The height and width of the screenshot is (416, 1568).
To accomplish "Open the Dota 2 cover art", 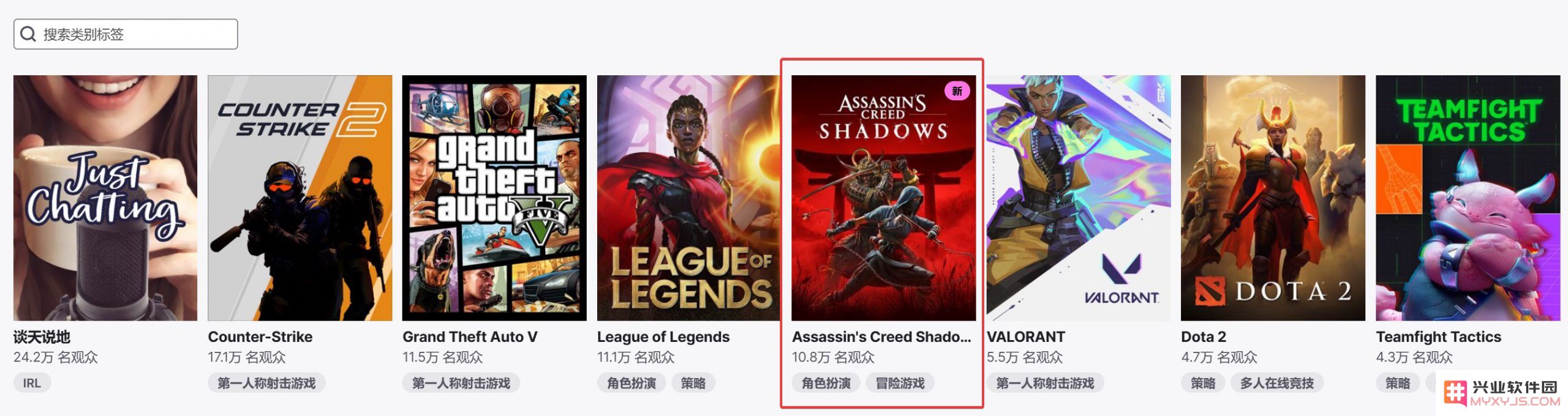I will click(x=1273, y=198).
